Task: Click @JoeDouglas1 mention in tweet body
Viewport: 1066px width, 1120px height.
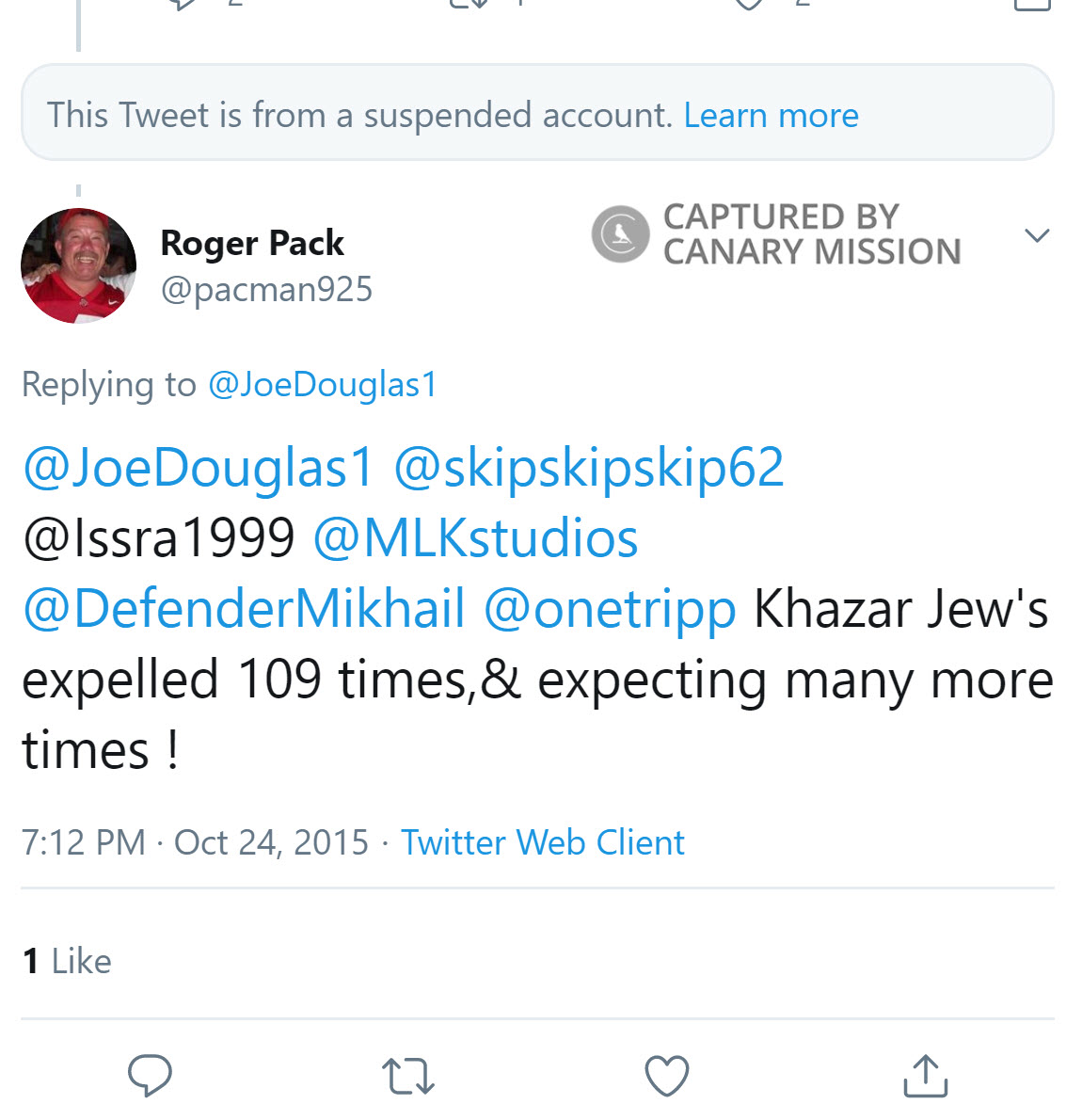Action: point(199,468)
